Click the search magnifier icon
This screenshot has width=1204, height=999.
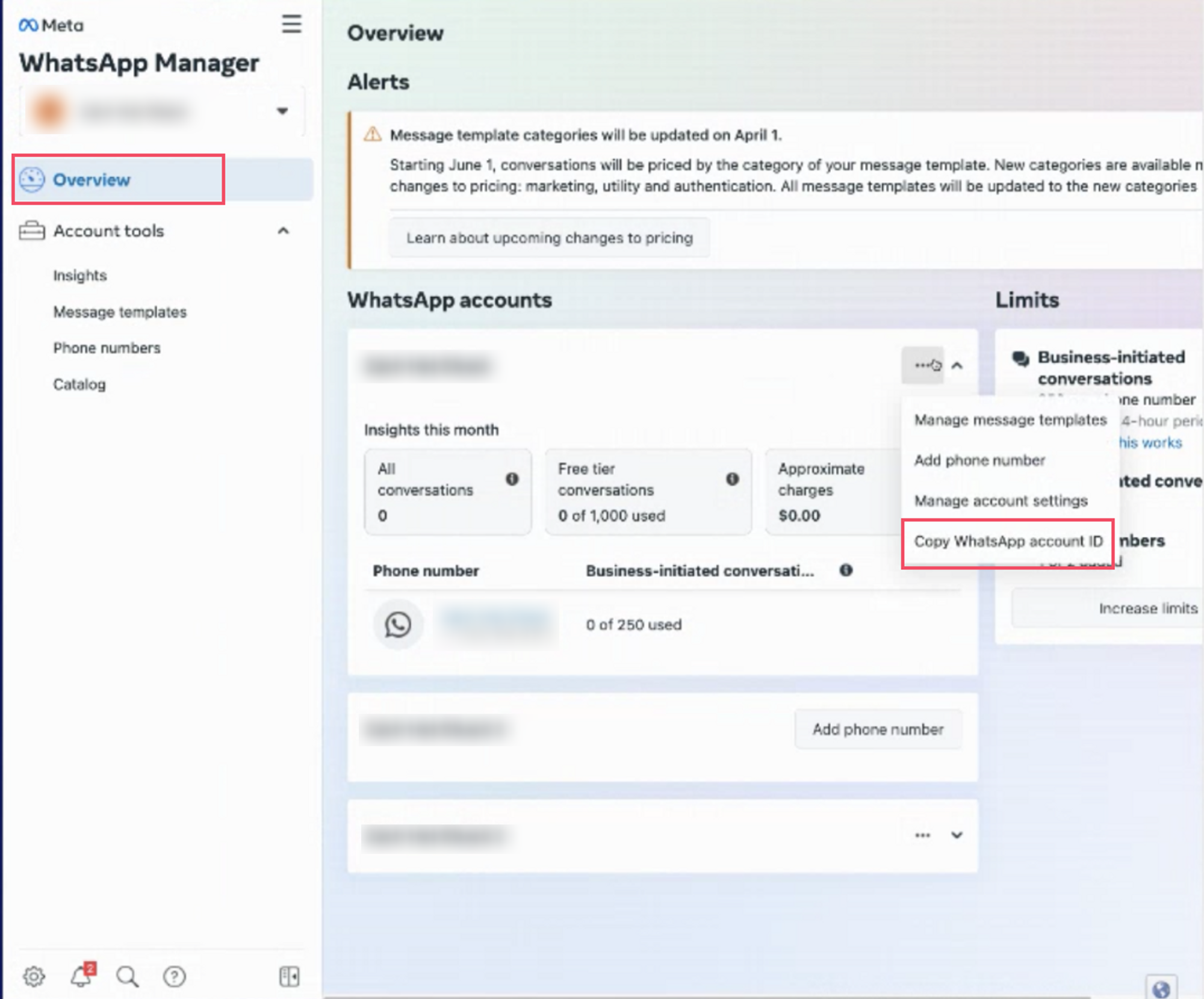click(127, 976)
